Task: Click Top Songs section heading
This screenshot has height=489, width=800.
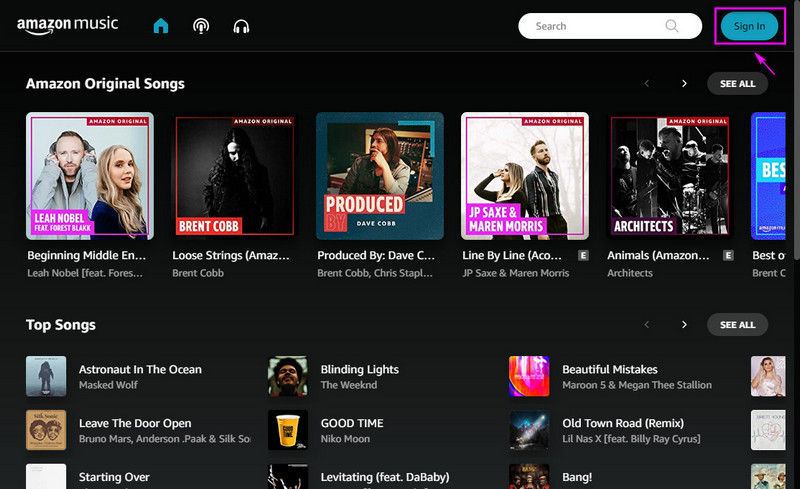Action: coord(61,325)
